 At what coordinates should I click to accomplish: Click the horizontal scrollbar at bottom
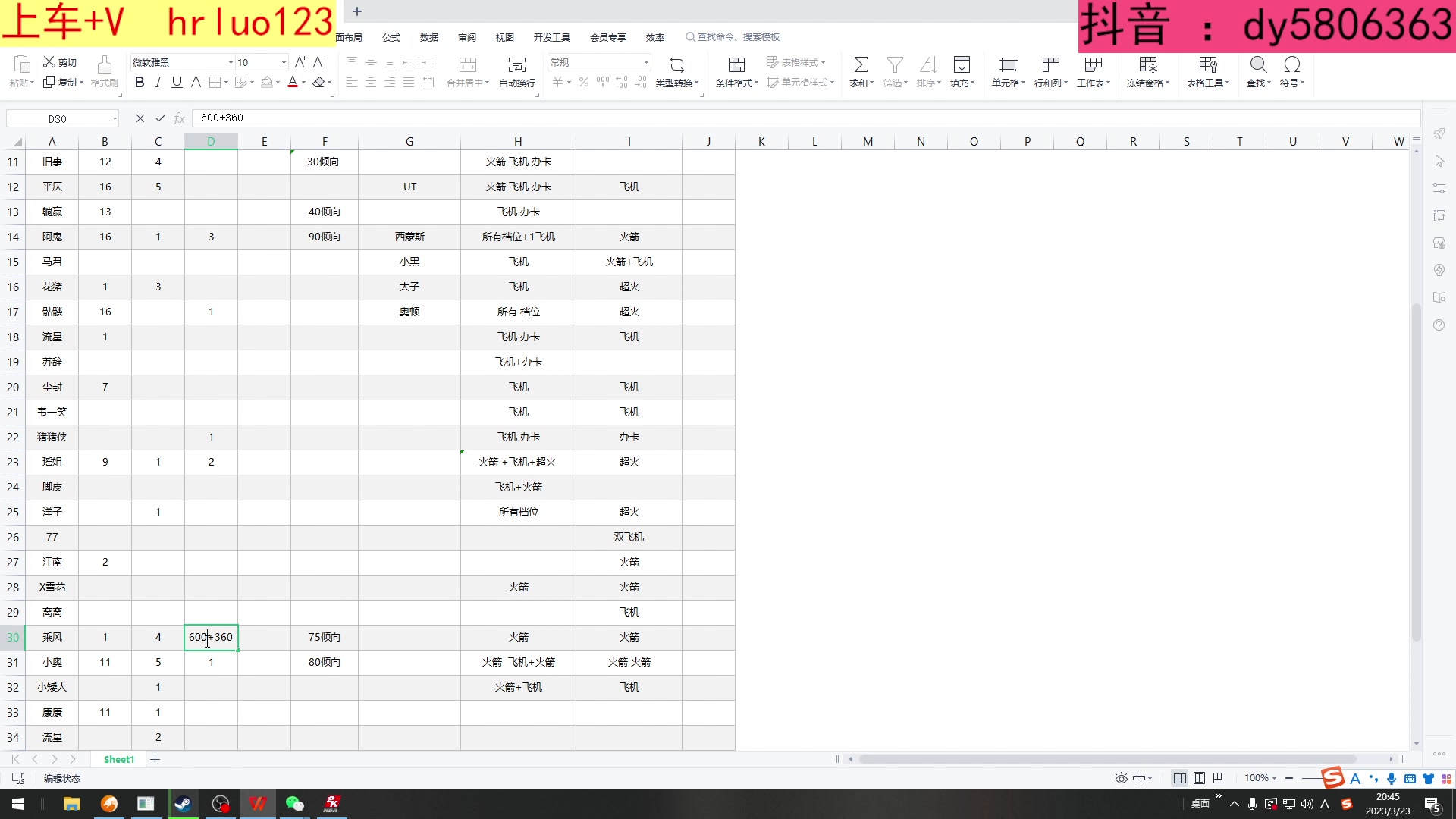[1107, 759]
